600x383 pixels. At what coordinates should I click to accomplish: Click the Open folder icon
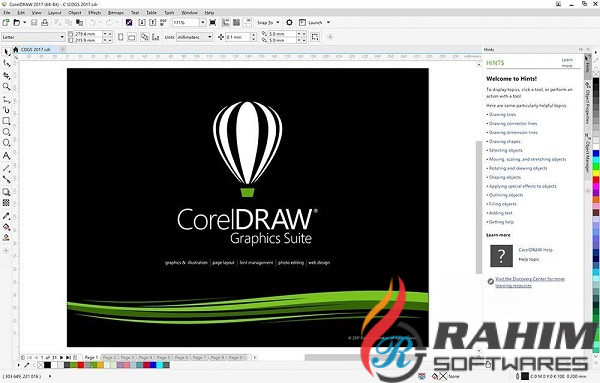pyautogui.click(x=16, y=23)
